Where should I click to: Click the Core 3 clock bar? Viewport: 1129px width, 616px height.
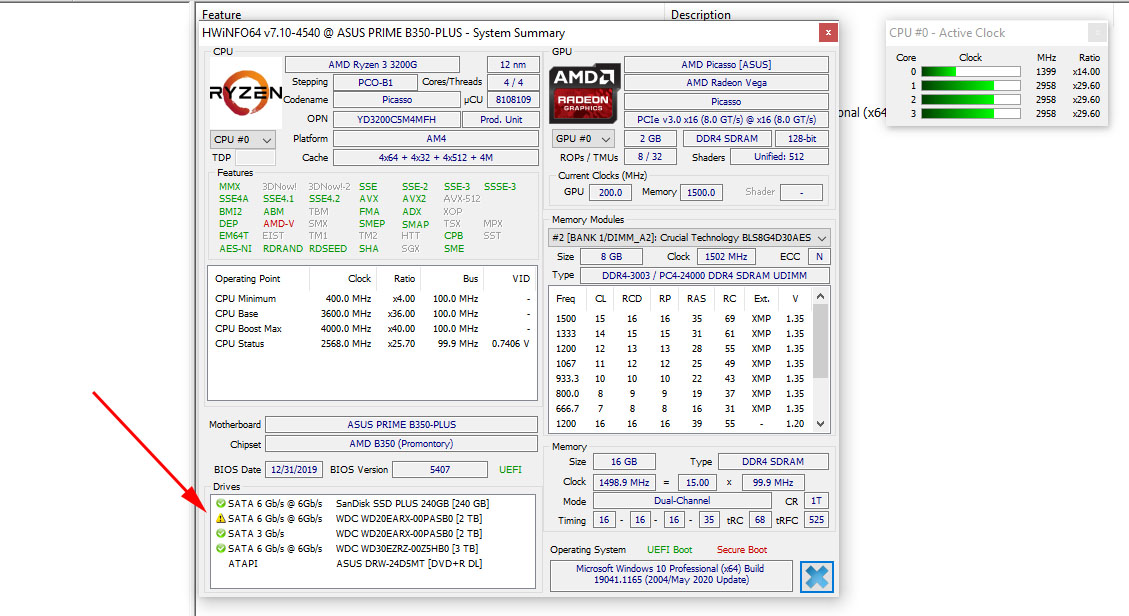[x=971, y=114]
